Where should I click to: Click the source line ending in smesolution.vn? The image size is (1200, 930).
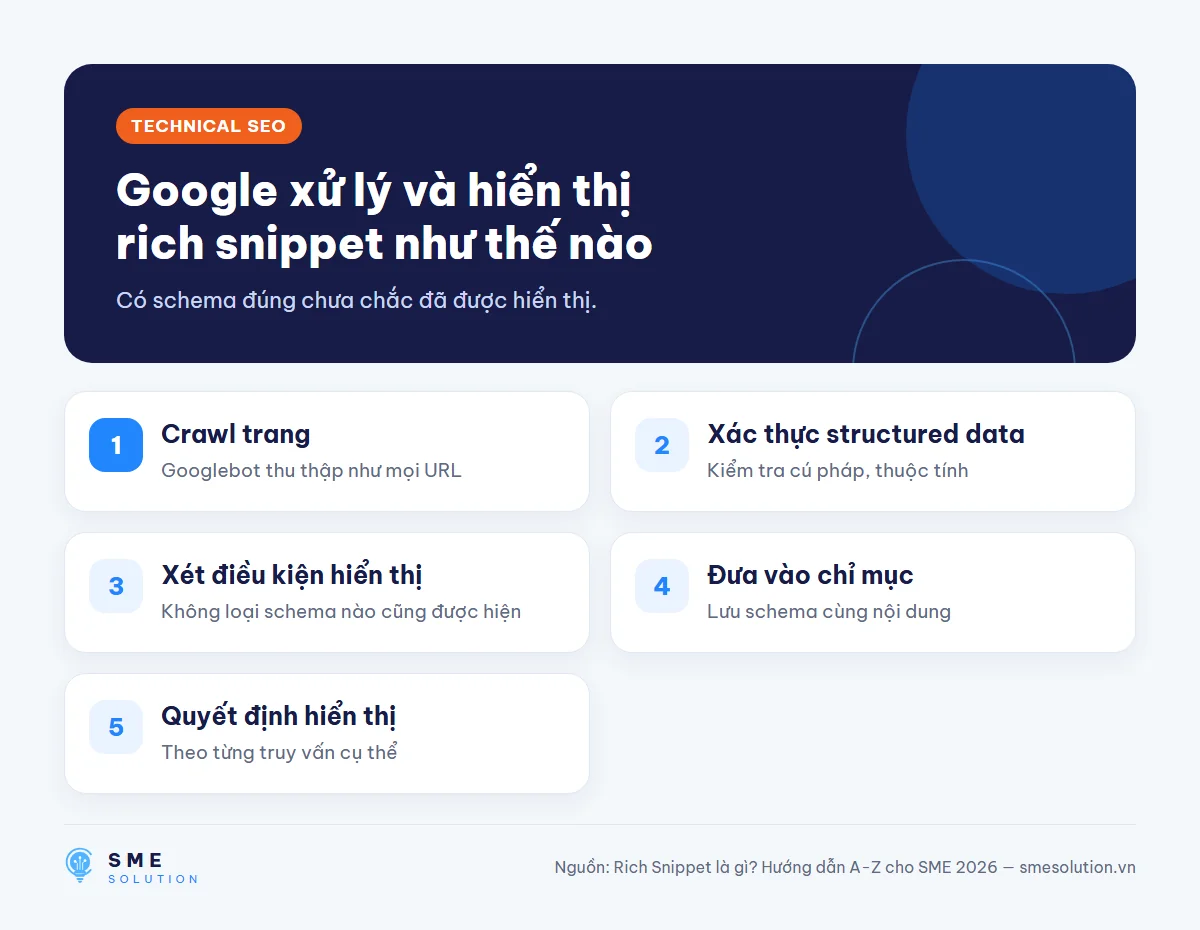[845, 867]
